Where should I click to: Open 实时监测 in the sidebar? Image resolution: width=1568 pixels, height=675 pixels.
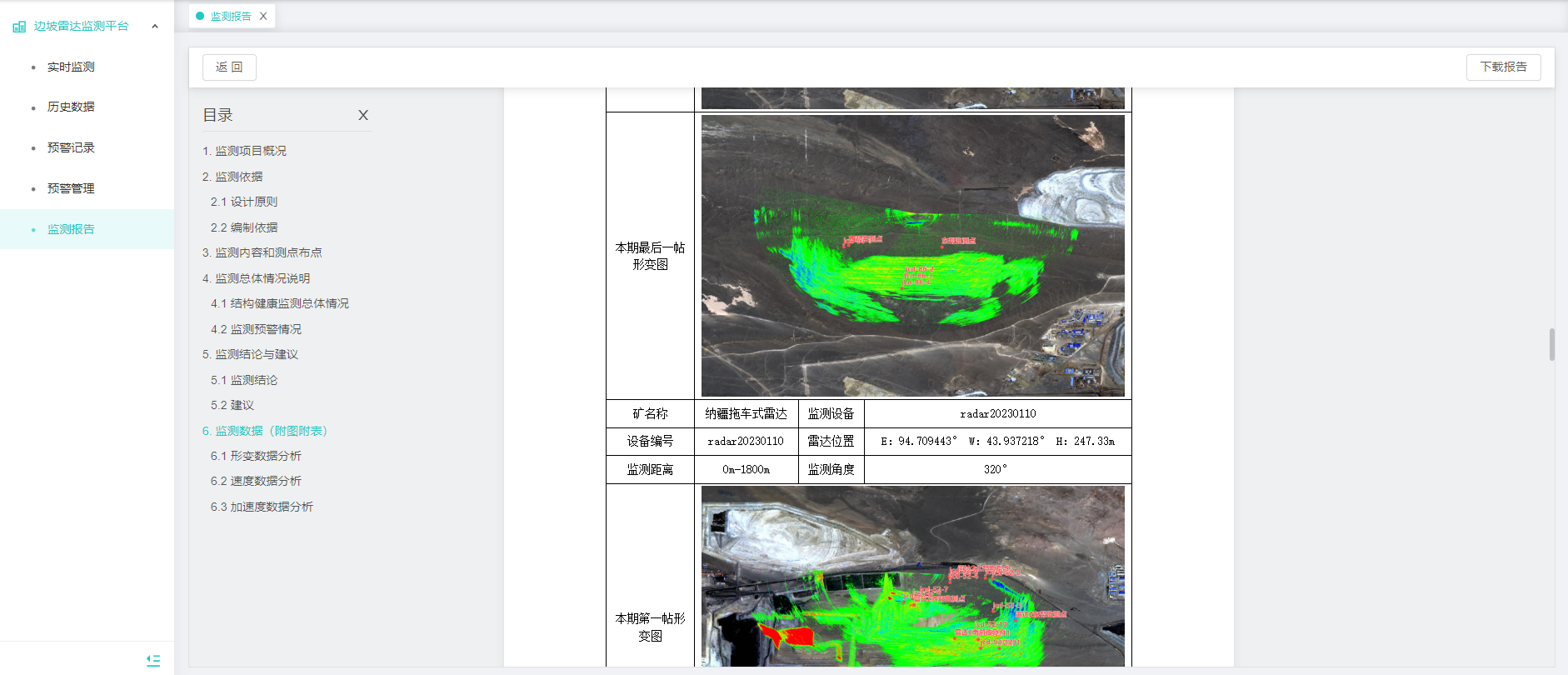(x=71, y=67)
